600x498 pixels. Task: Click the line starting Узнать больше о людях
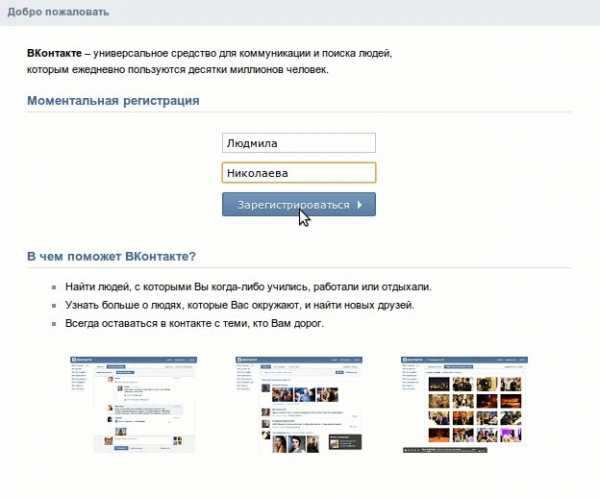coord(240,305)
